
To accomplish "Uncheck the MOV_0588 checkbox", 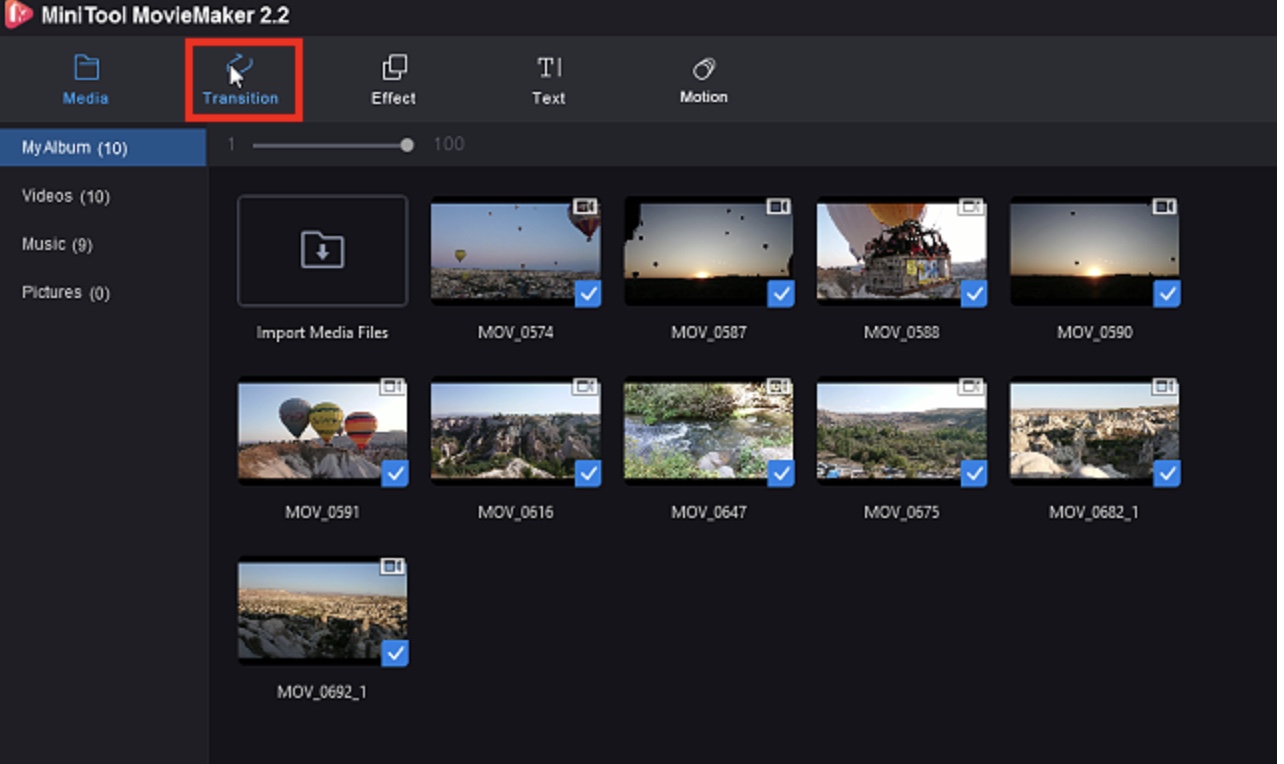I will 974,293.
